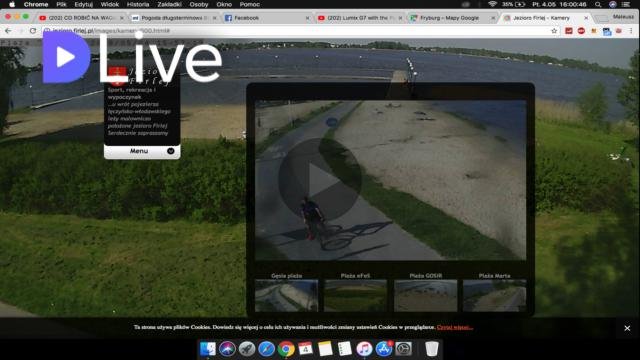The image size is (640, 360).
Task: Open Finder from the dock
Action: click(207, 349)
